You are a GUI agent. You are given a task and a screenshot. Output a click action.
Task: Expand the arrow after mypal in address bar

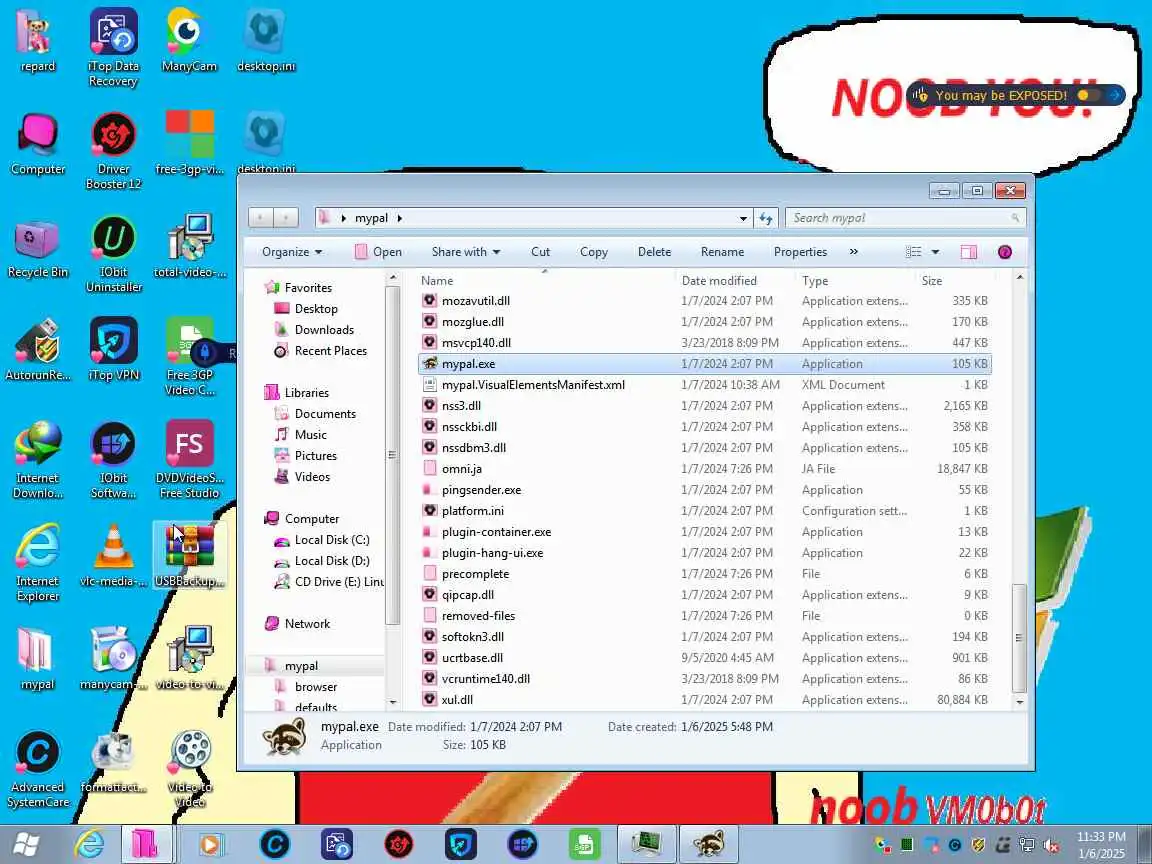(x=400, y=218)
